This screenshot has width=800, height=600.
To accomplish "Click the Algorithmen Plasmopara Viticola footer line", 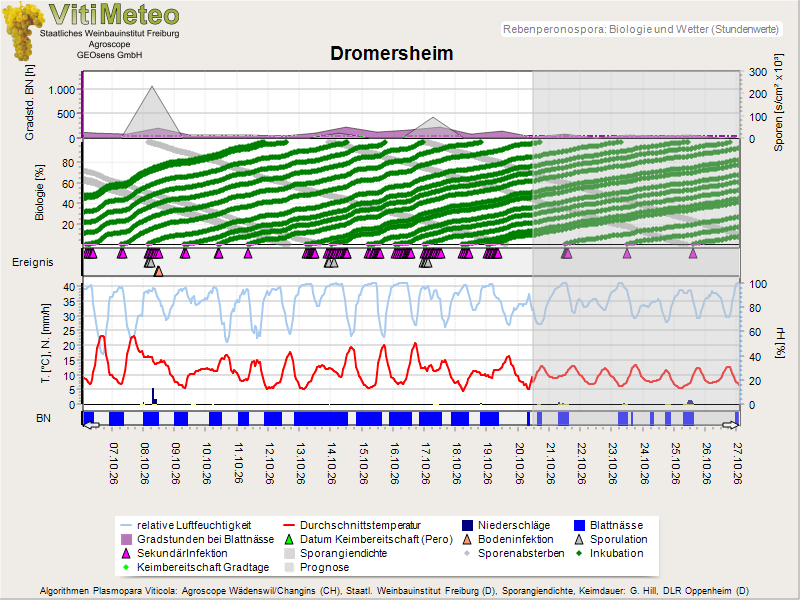I will coord(394,591).
